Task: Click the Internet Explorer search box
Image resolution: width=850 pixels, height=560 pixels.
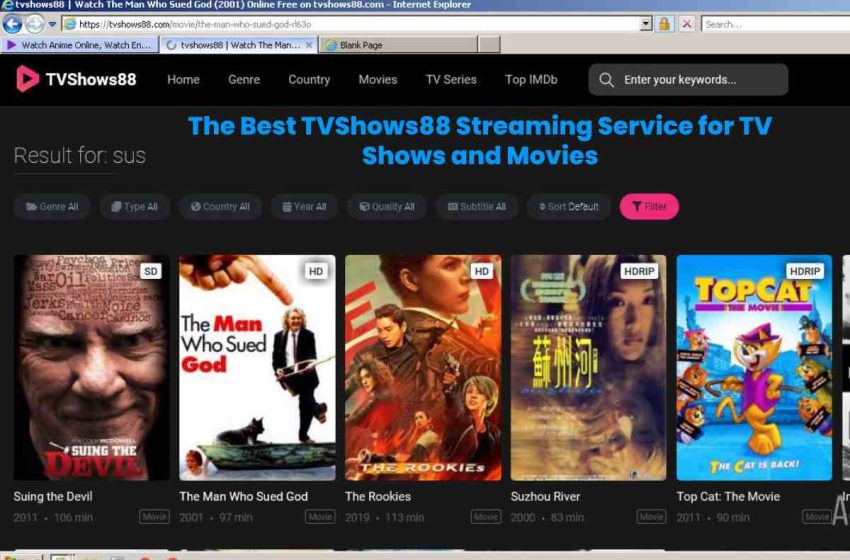Action: (775, 24)
